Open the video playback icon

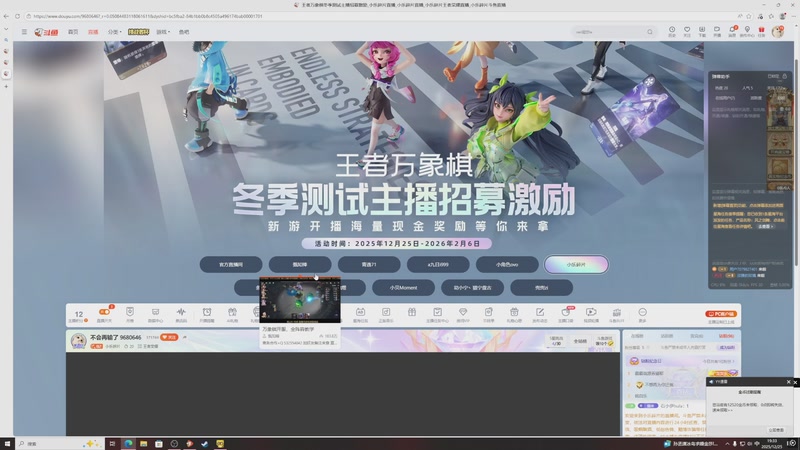point(591,314)
